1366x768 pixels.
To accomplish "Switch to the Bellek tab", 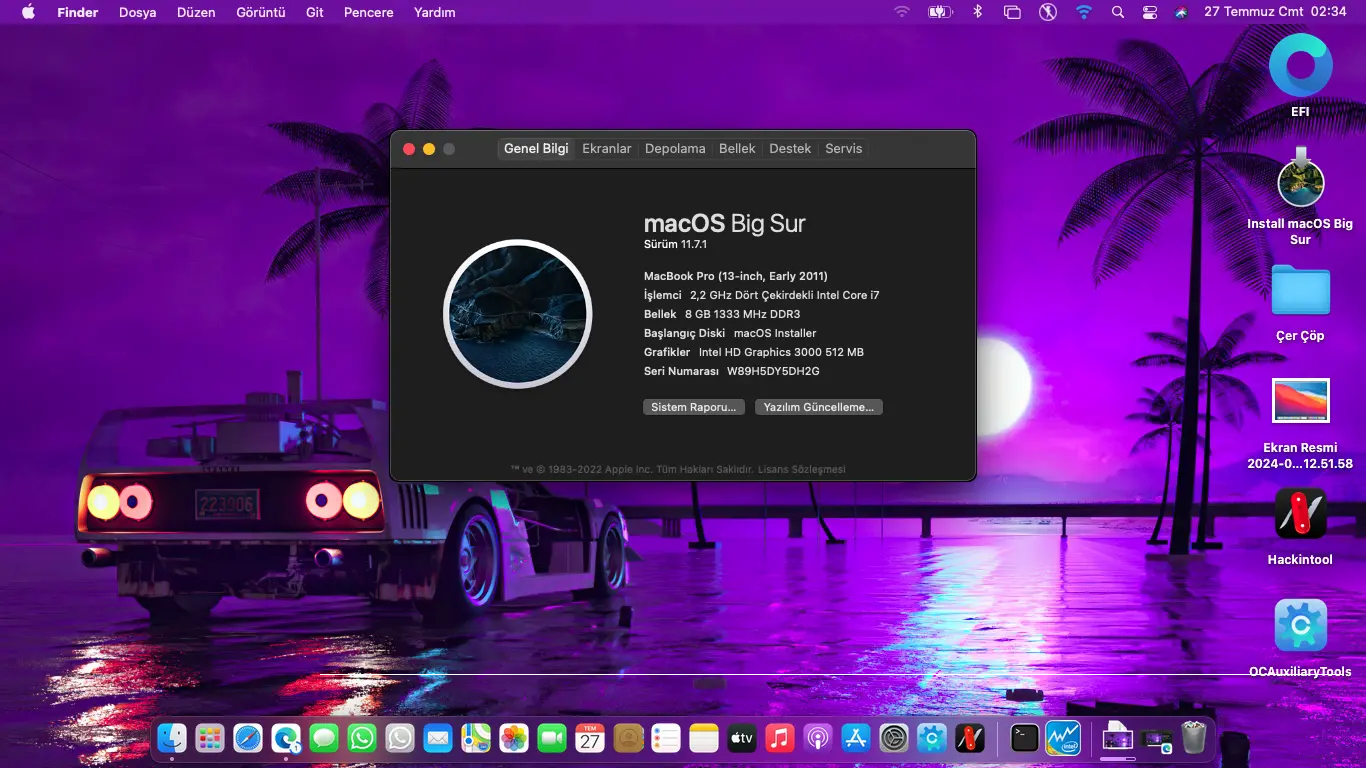I will pos(737,148).
